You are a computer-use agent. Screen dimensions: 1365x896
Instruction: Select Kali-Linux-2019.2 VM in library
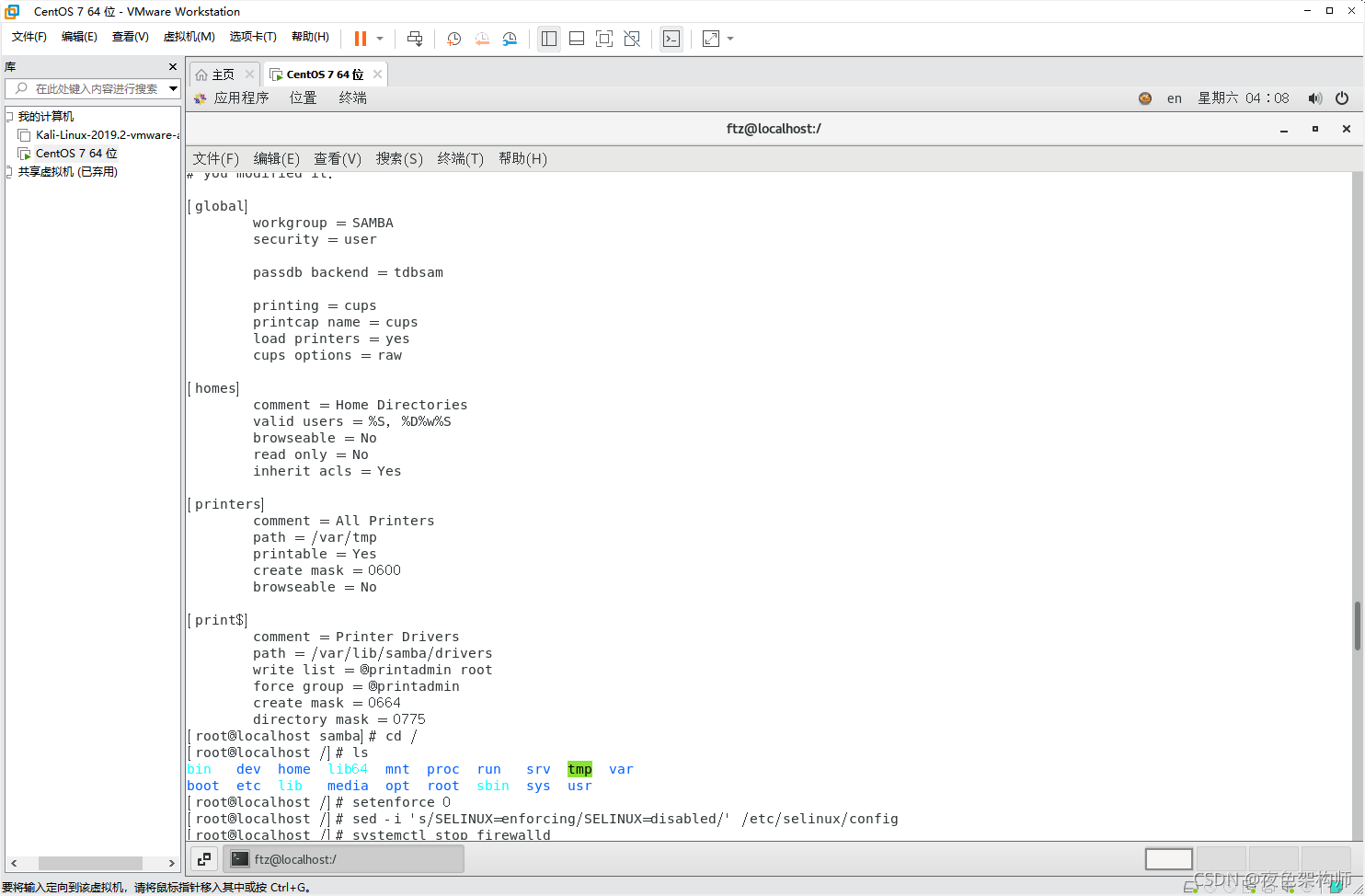tap(99, 135)
